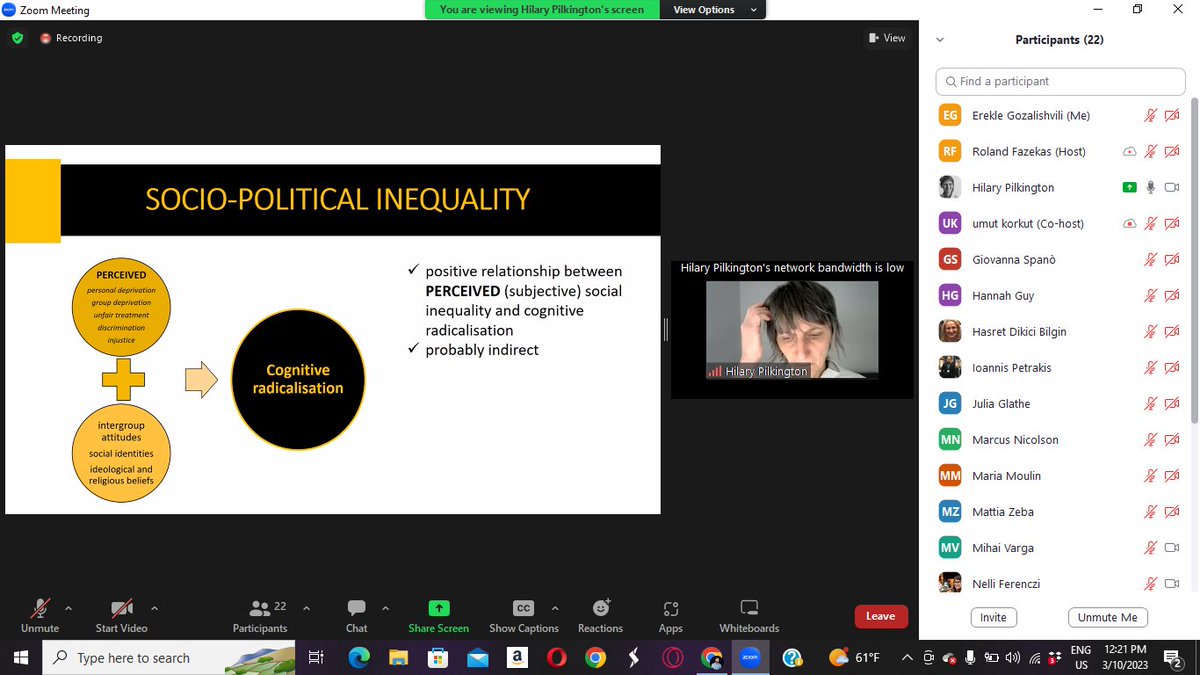Open Google Chrome from taskbar
This screenshot has height=675, width=1200.
(x=595, y=657)
